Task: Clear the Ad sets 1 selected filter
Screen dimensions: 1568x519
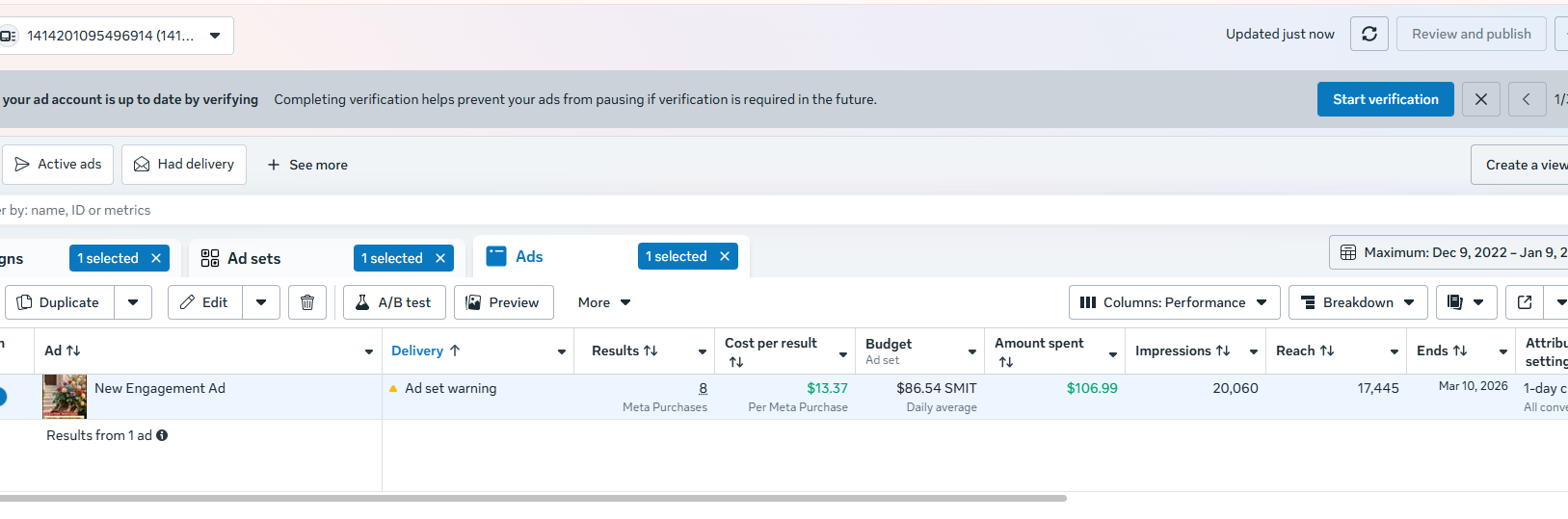Action: (440, 258)
